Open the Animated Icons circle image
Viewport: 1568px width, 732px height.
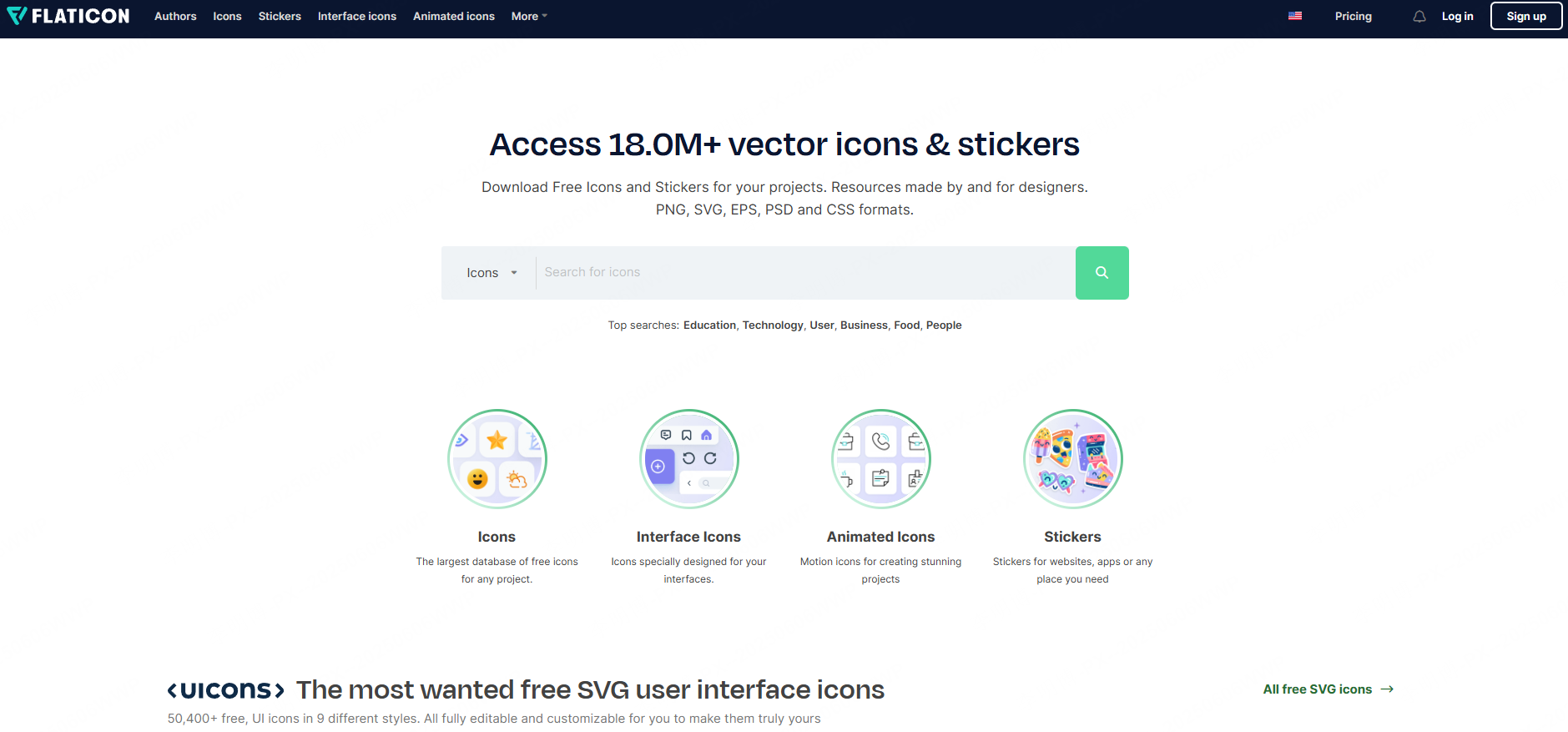tap(880, 459)
